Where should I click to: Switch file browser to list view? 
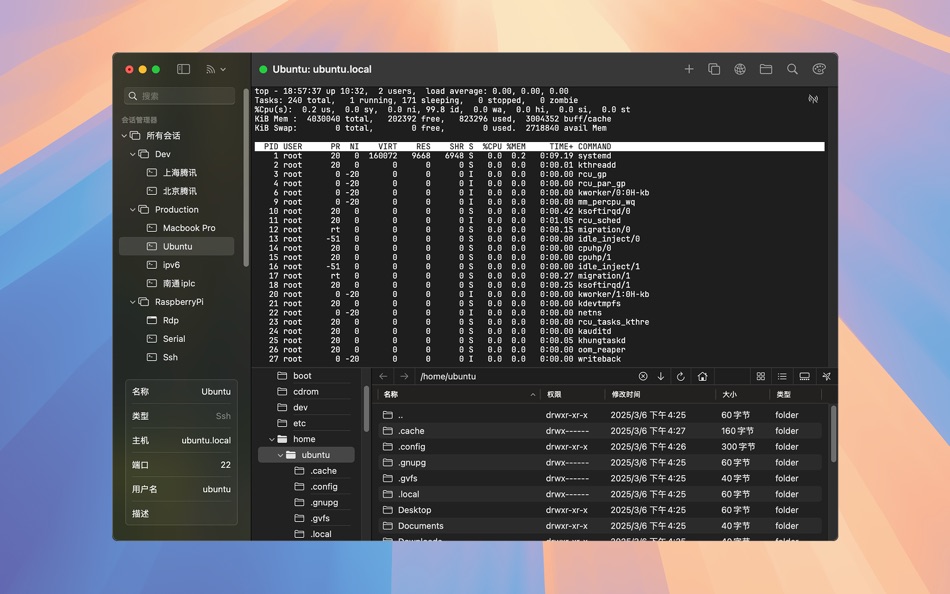(x=782, y=376)
